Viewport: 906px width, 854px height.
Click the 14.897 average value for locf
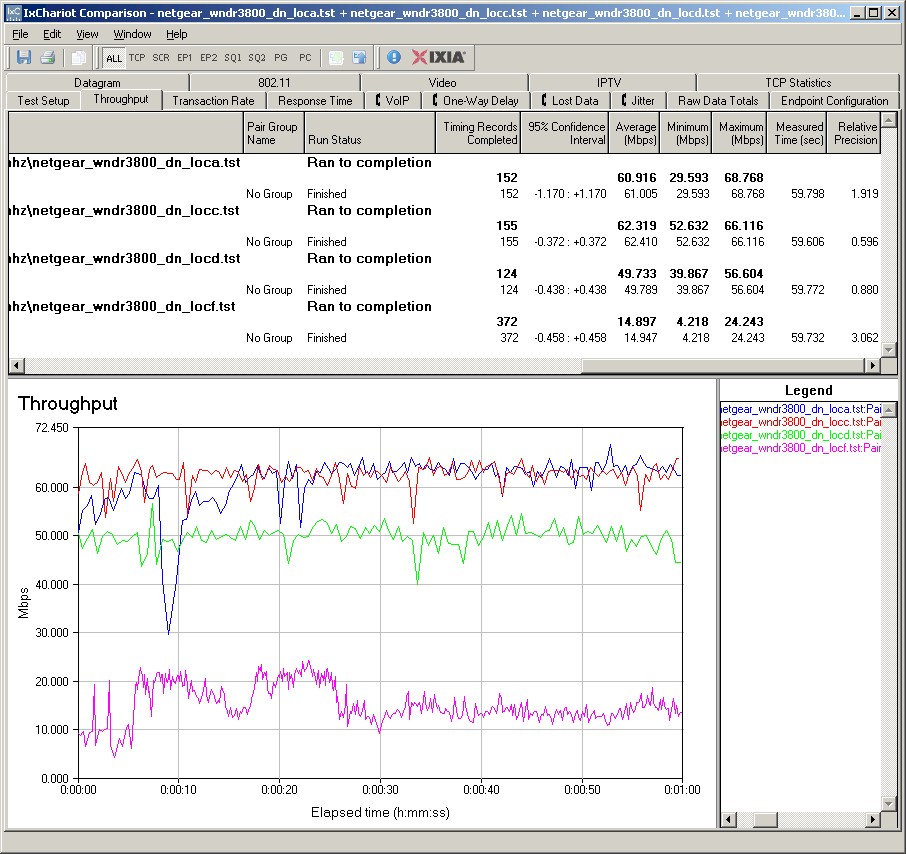[636, 321]
